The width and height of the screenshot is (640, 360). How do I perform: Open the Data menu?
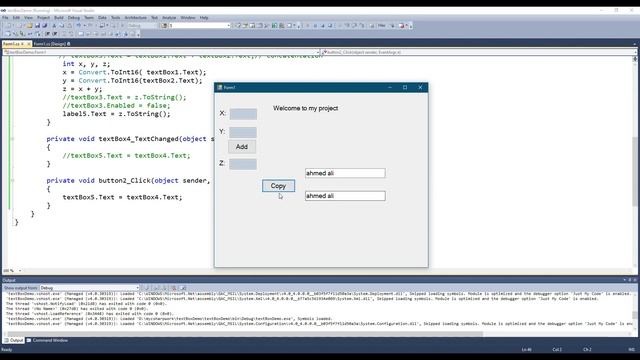click(102, 18)
